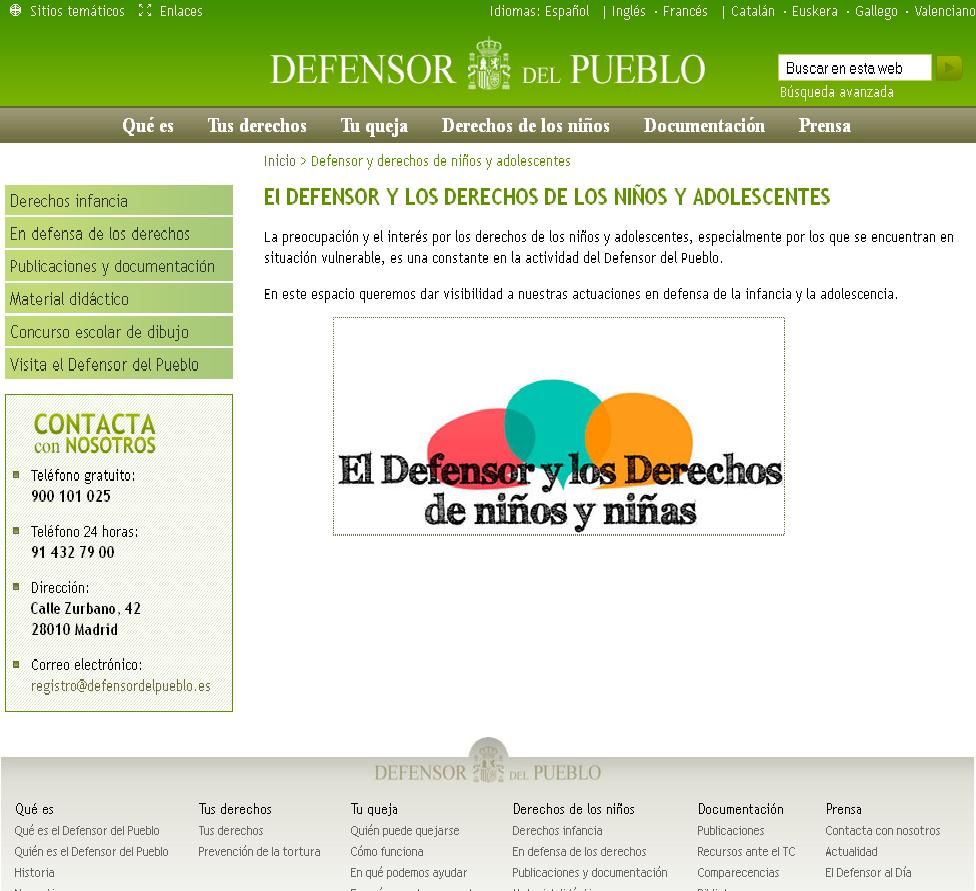This screenshot has width=976, height=891.
Task: Open footer link 'Derechos infancia'
Action: click(557, 831)
